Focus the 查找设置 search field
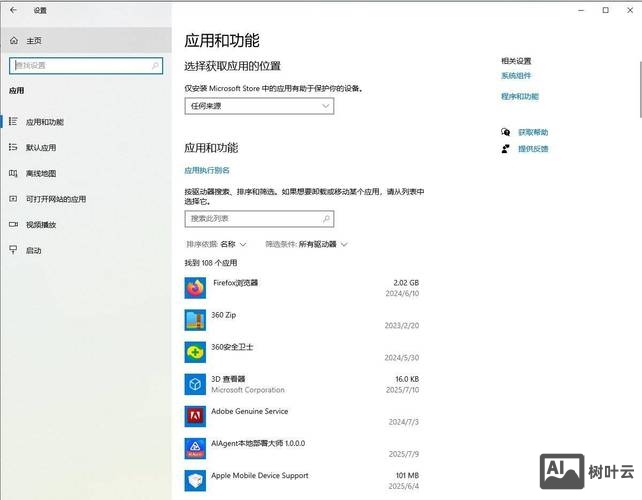642x500 pixels. 86,66
